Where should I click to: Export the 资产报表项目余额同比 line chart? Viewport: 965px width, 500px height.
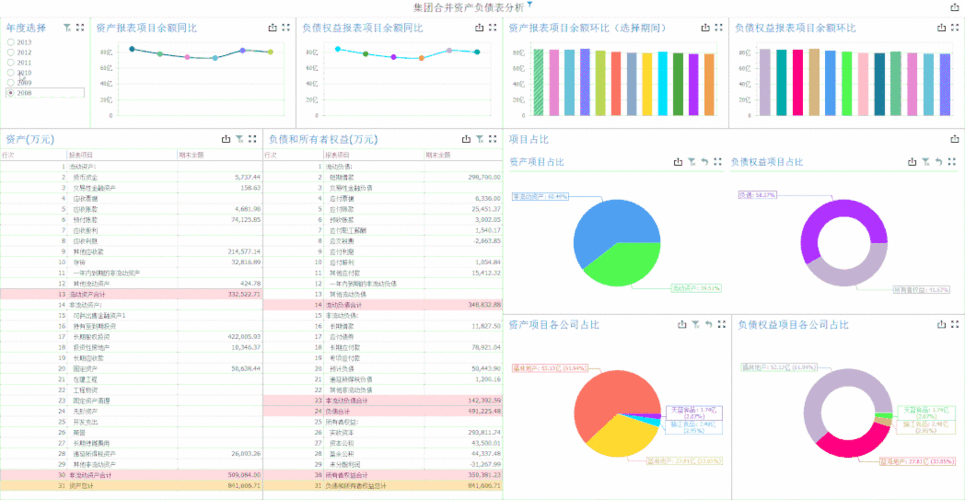click(272, 28)
